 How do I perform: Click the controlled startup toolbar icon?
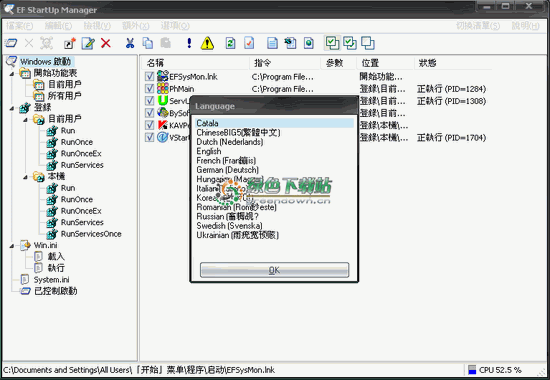coord(11,43)
